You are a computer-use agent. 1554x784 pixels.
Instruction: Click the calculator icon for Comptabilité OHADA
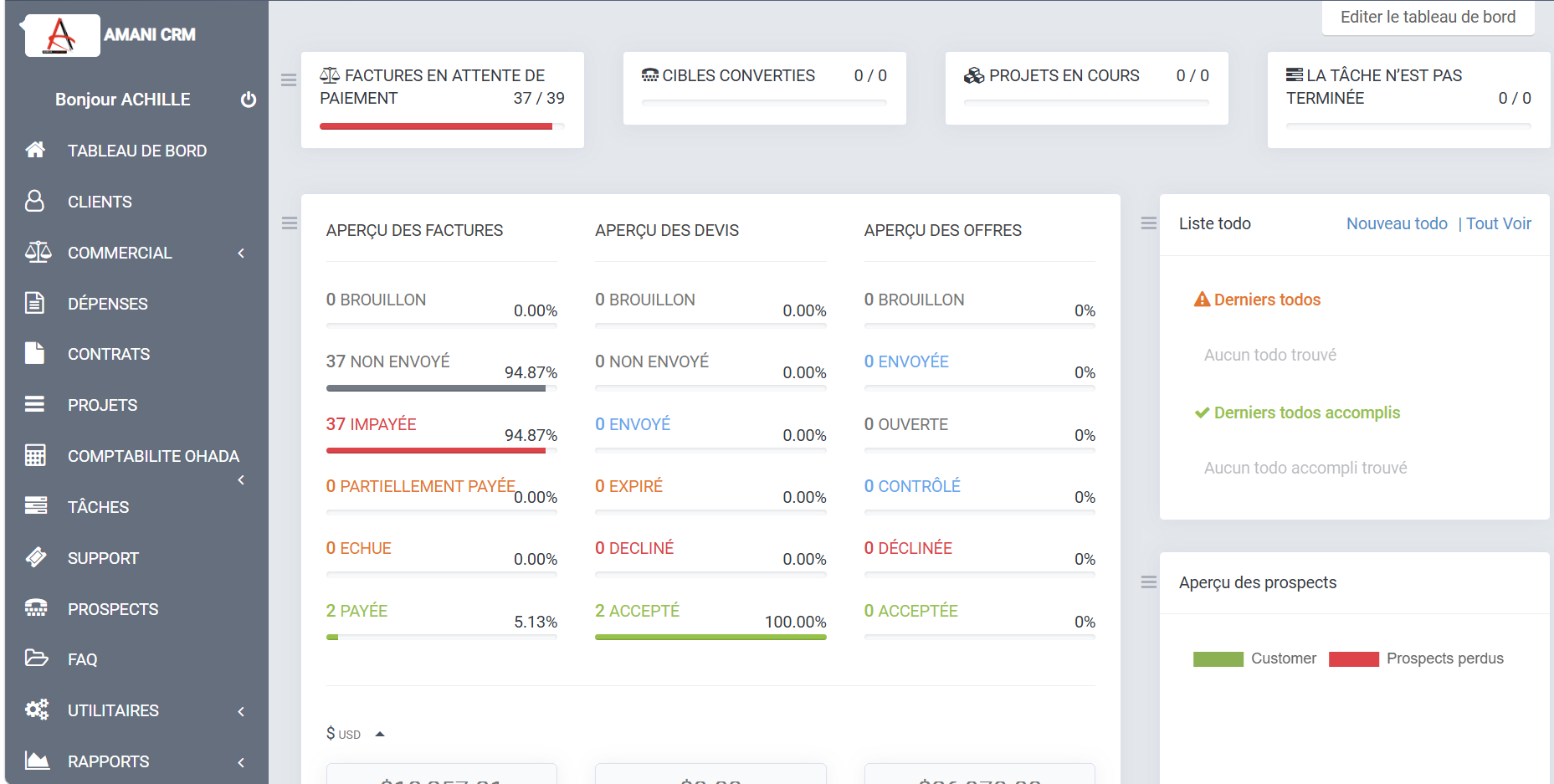35,455
